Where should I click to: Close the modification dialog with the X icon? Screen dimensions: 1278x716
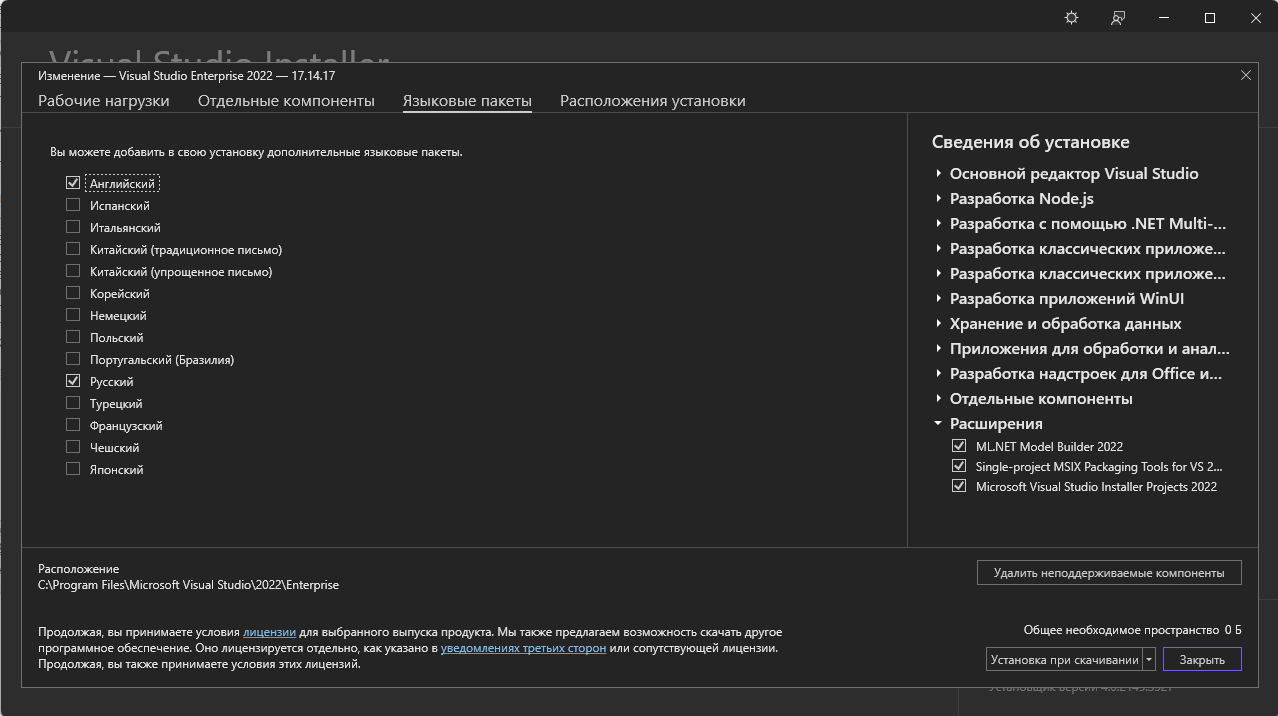coord(1245,75)
